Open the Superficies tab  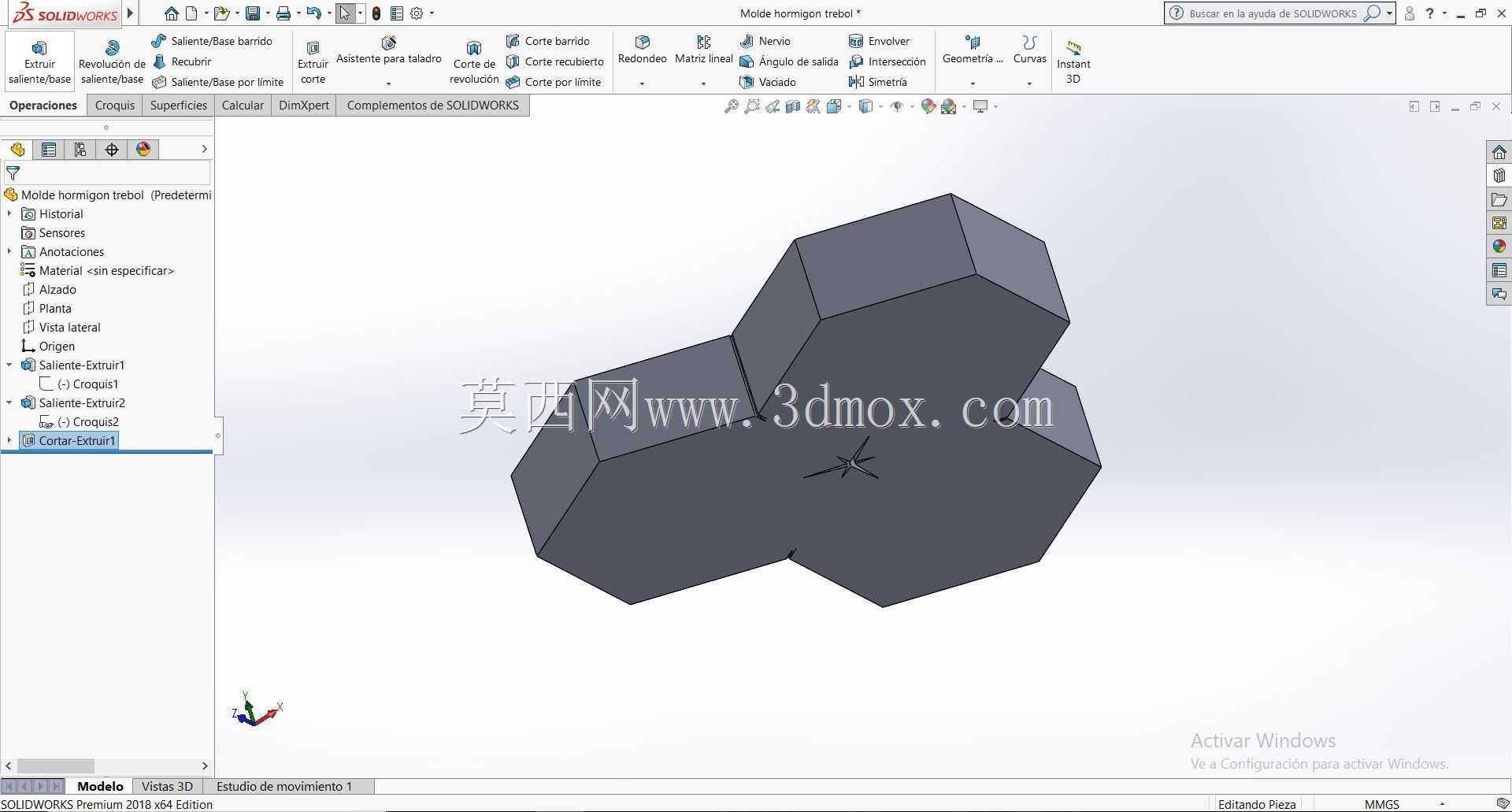click(179, 106)
